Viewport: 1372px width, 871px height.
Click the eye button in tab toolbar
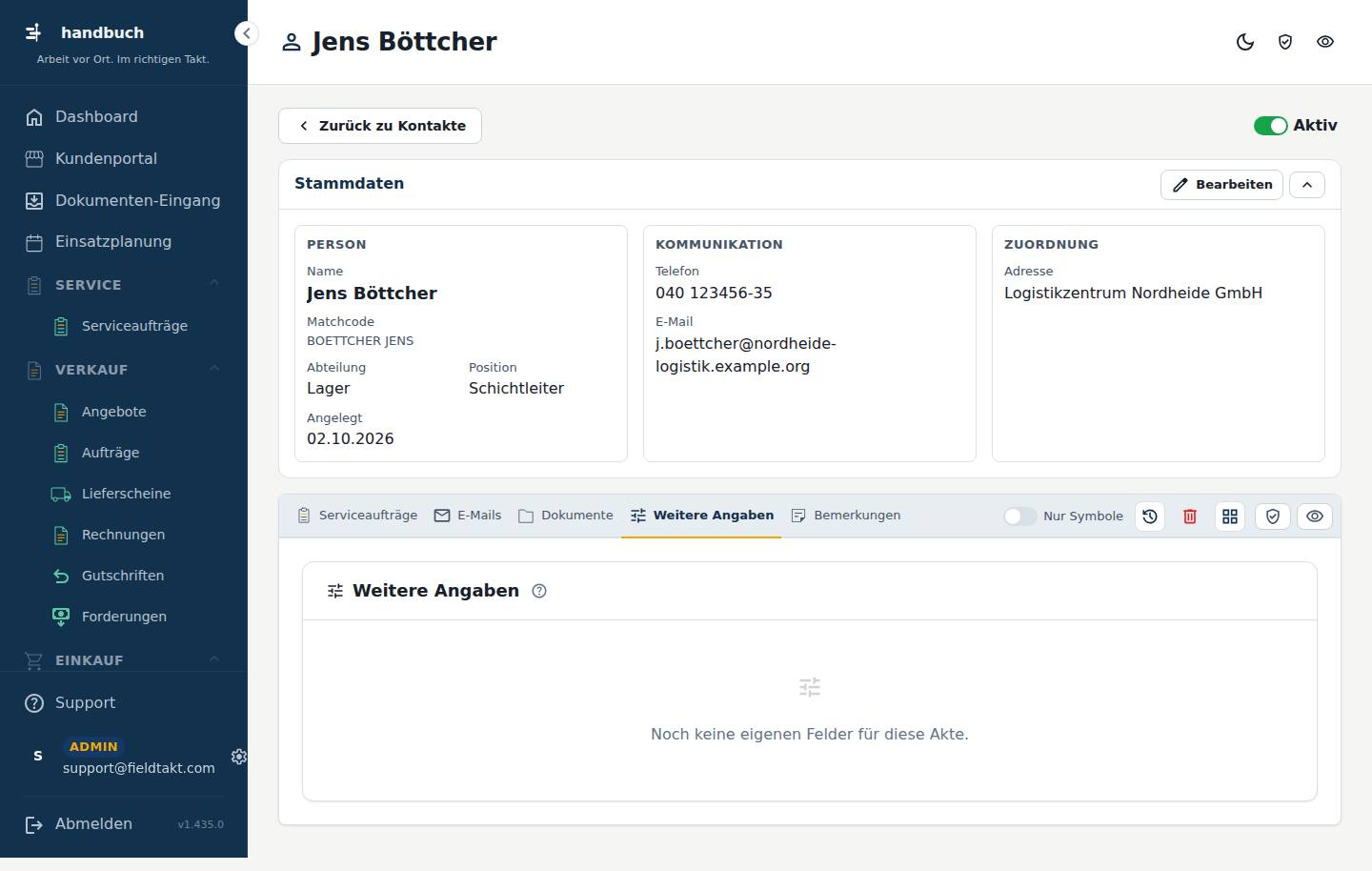[x=1315, y=516]
